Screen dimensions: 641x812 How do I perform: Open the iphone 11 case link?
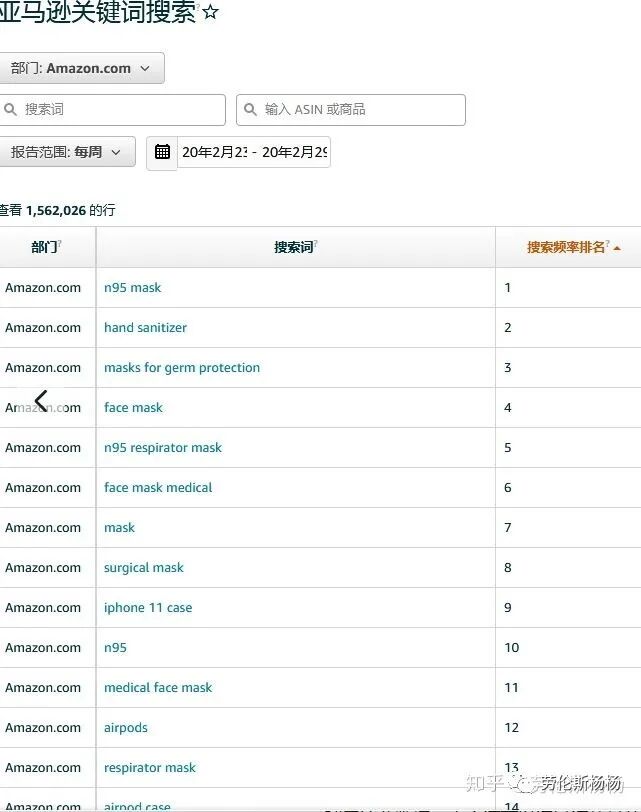point(148,607)
